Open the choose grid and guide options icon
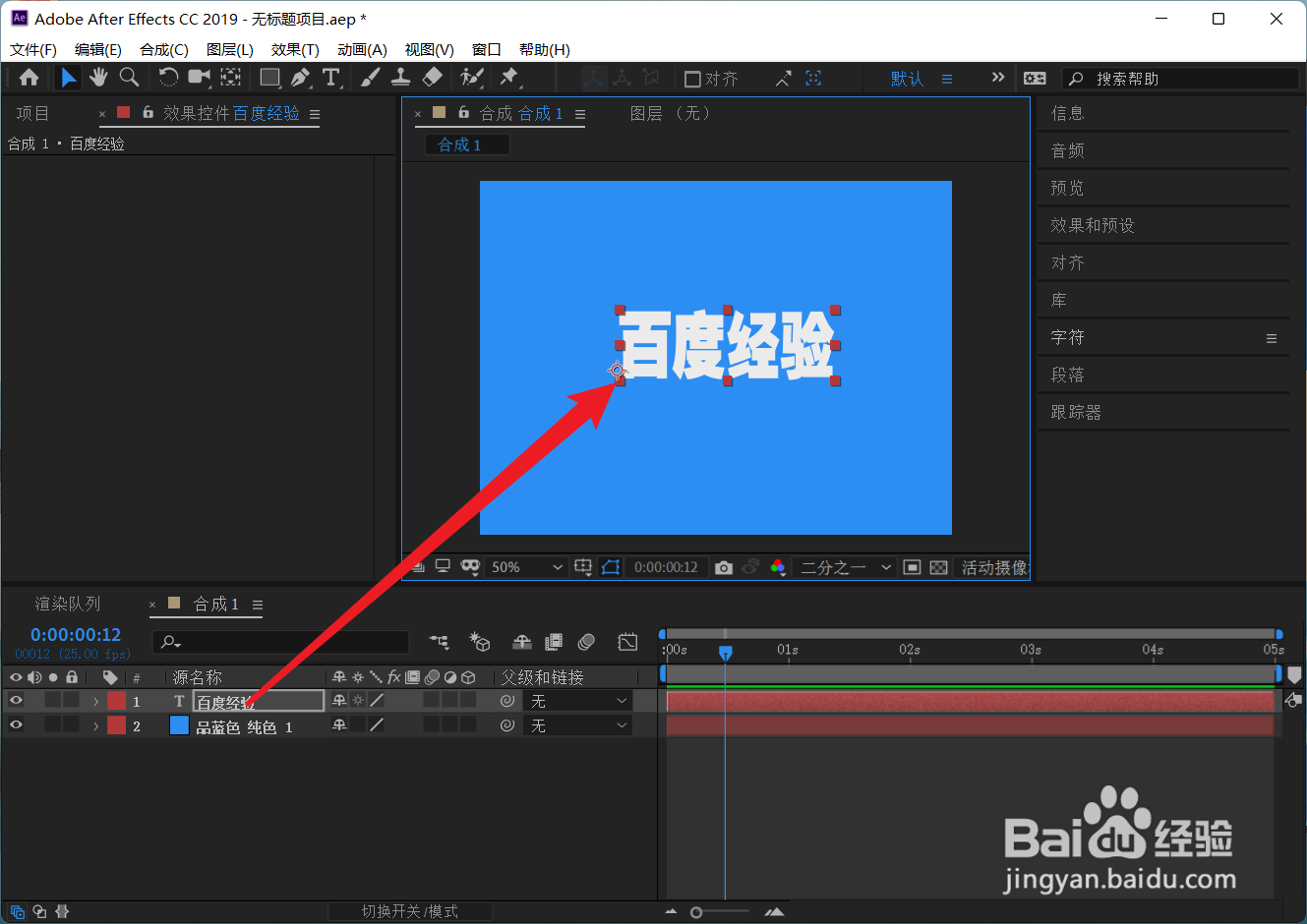Image resolution: width=1307 pixels, height=924 pixels. tap(583, 567)
